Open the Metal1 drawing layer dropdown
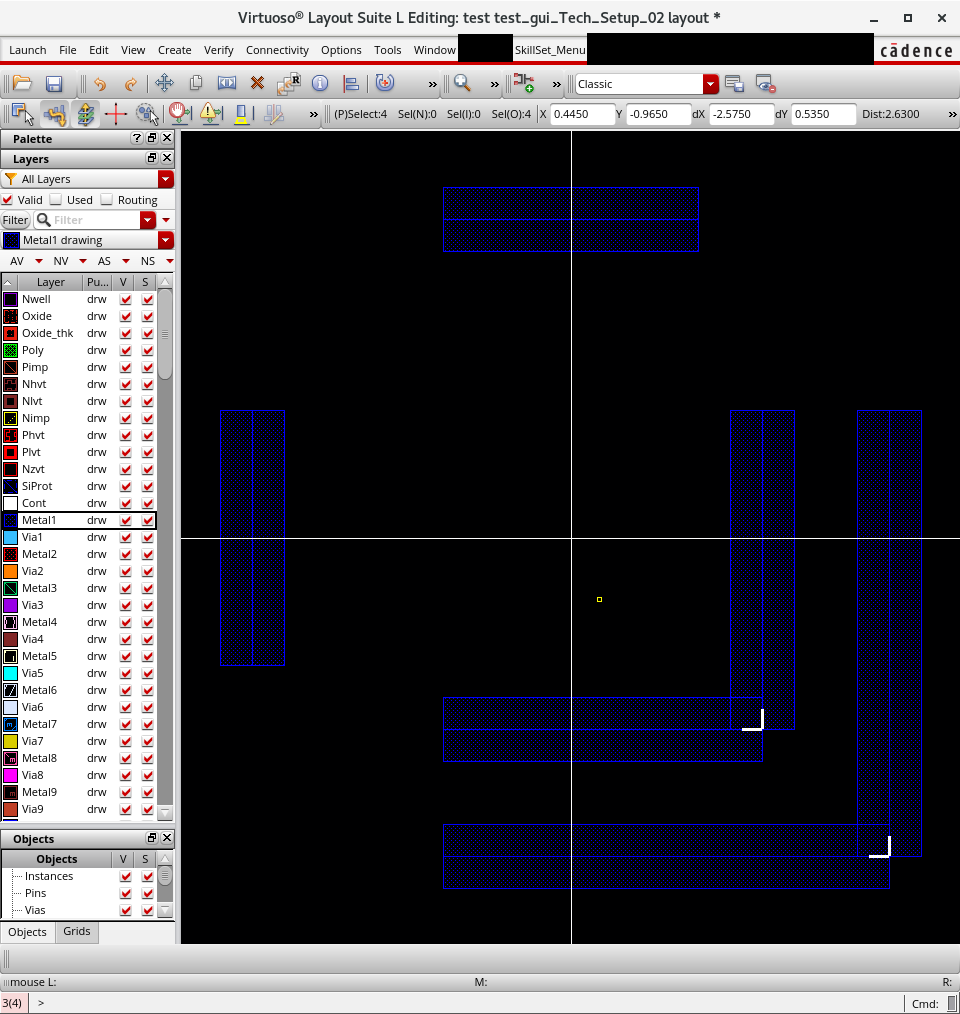The image size is (960, 1014). pos(166,240)
